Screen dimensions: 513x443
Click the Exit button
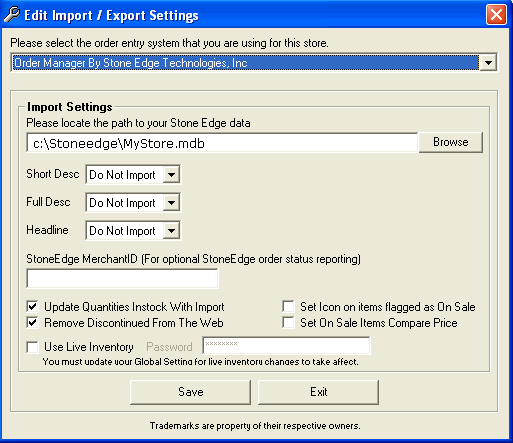(x=318, y=392)
